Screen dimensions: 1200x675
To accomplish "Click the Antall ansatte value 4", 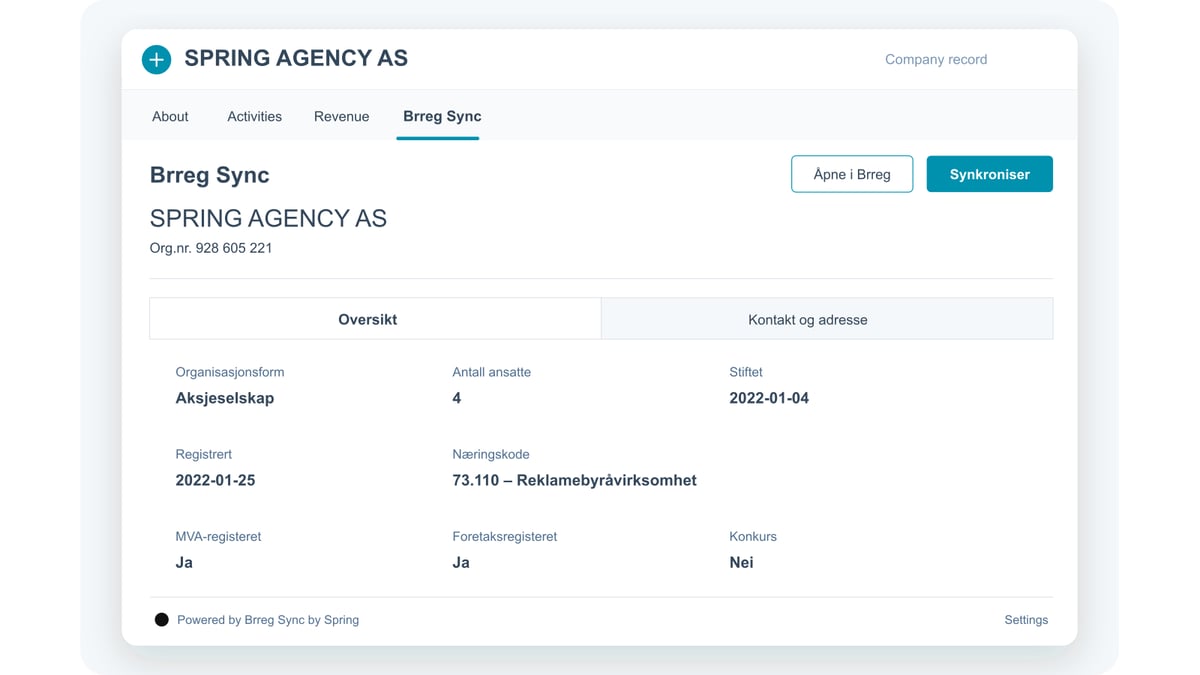I will (x=457, y=398).
